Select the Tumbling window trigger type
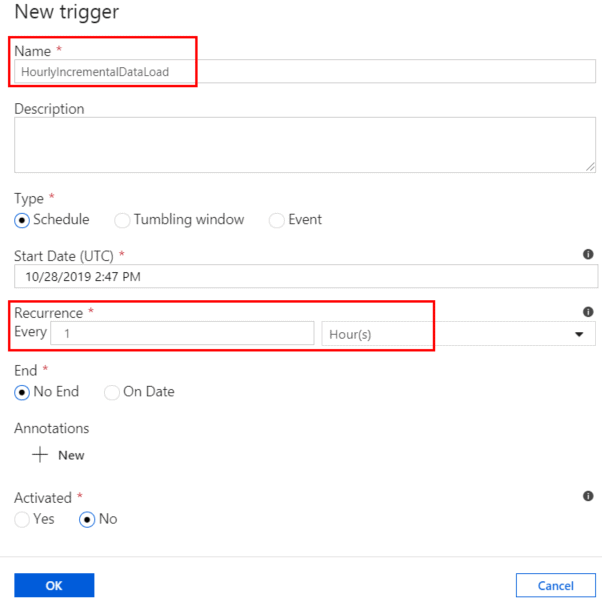The image size is (602, 602). tap(122, 220)
